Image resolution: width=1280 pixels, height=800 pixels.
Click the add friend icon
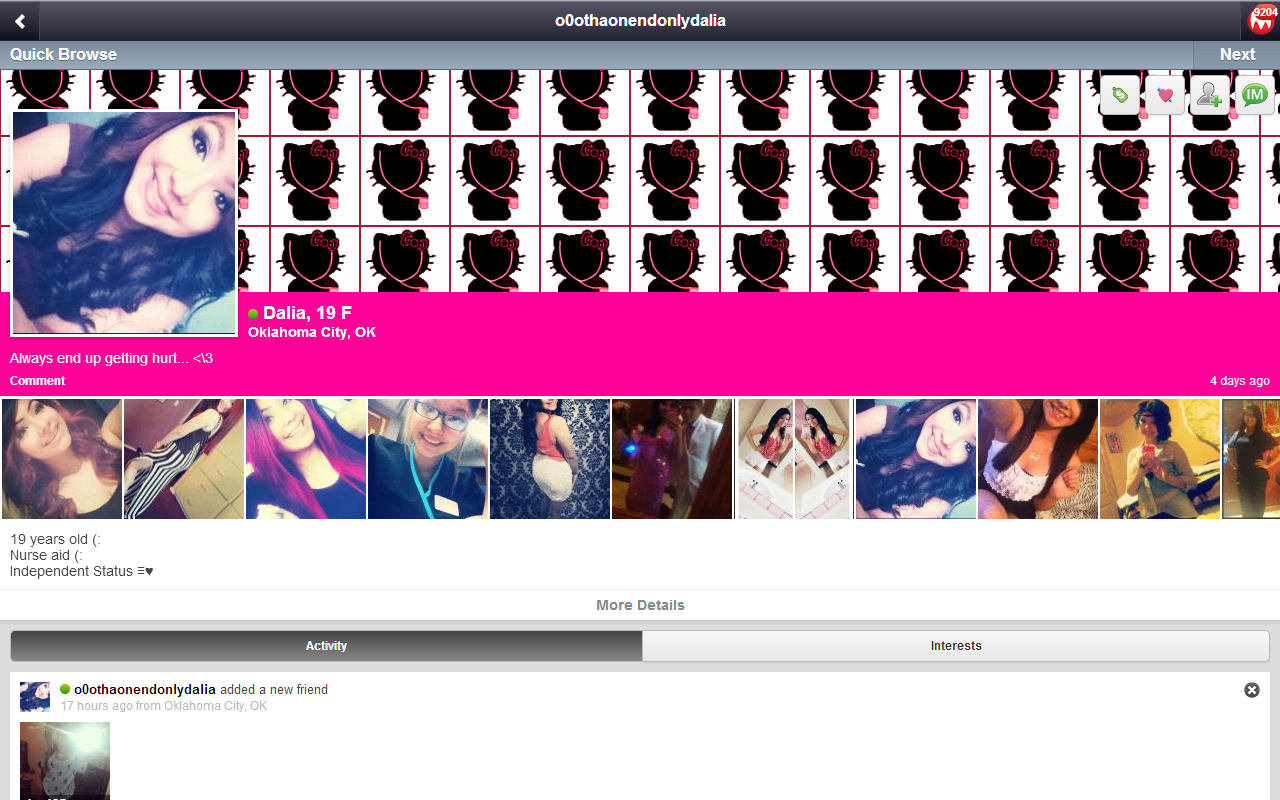point(1210,95)
